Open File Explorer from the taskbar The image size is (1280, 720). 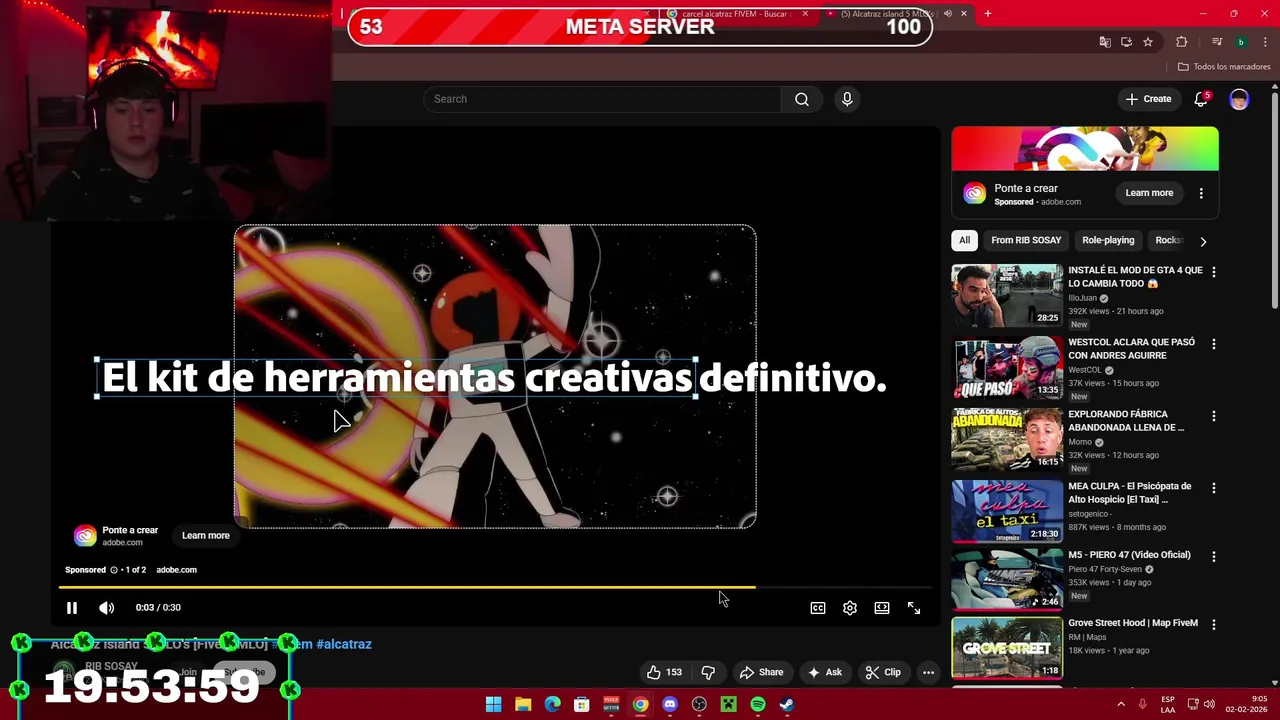(x=522, y=705)
